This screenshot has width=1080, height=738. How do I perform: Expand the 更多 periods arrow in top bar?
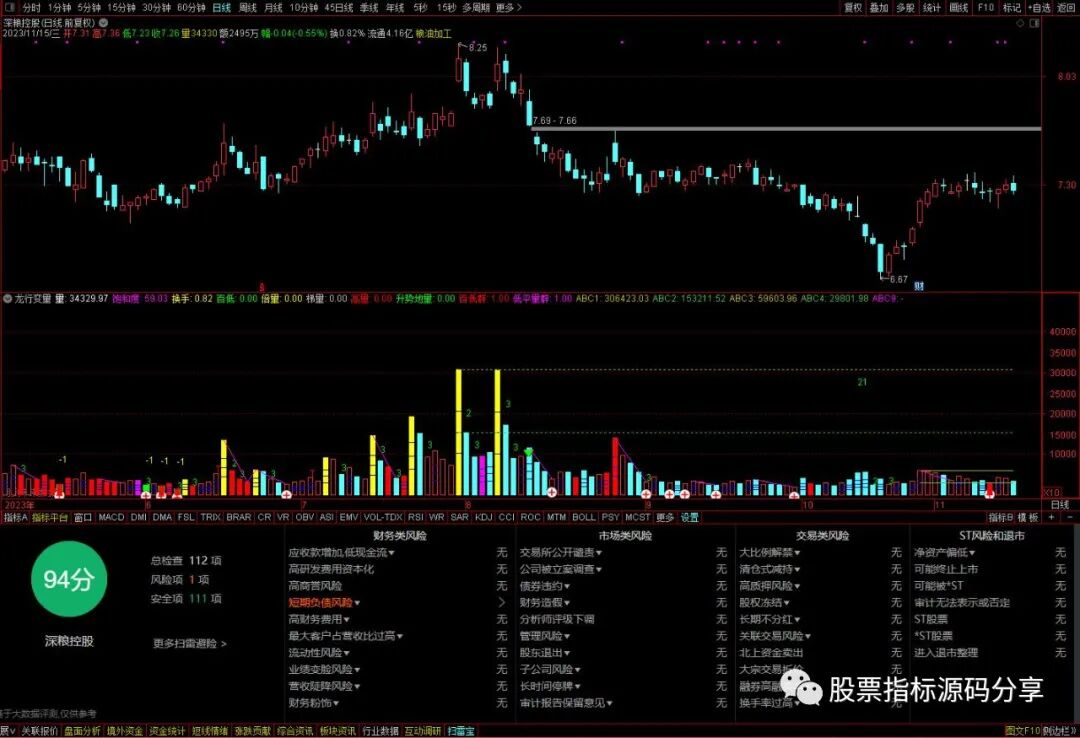pyautogui.click(x=509, y=8)
